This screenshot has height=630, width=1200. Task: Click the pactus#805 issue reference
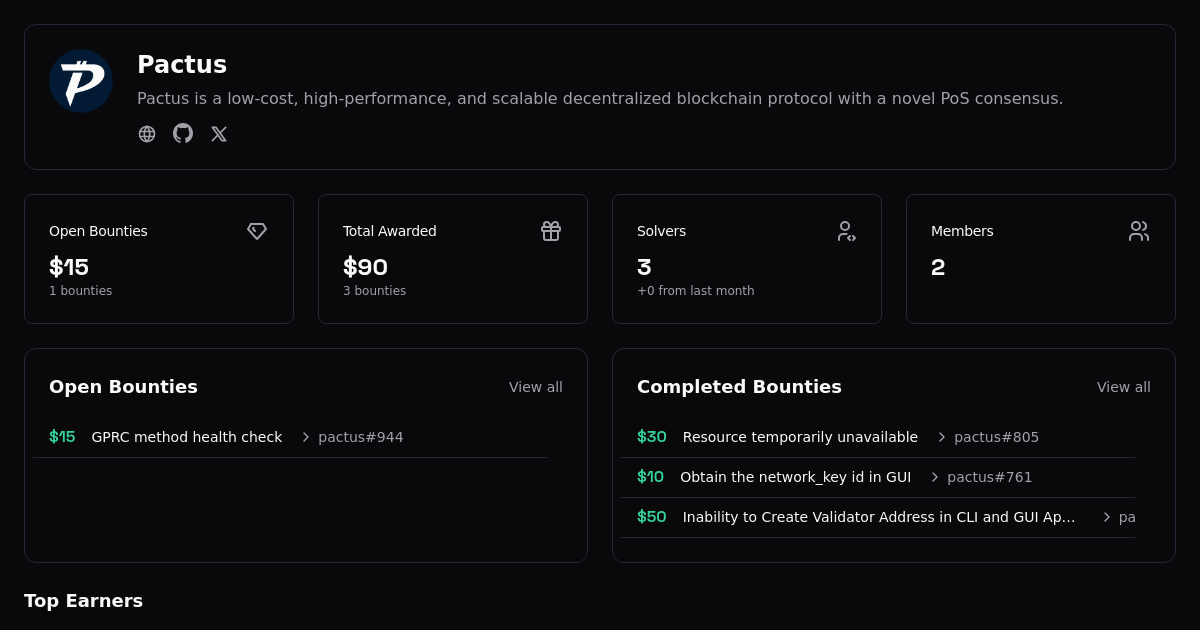click(996, 437)
